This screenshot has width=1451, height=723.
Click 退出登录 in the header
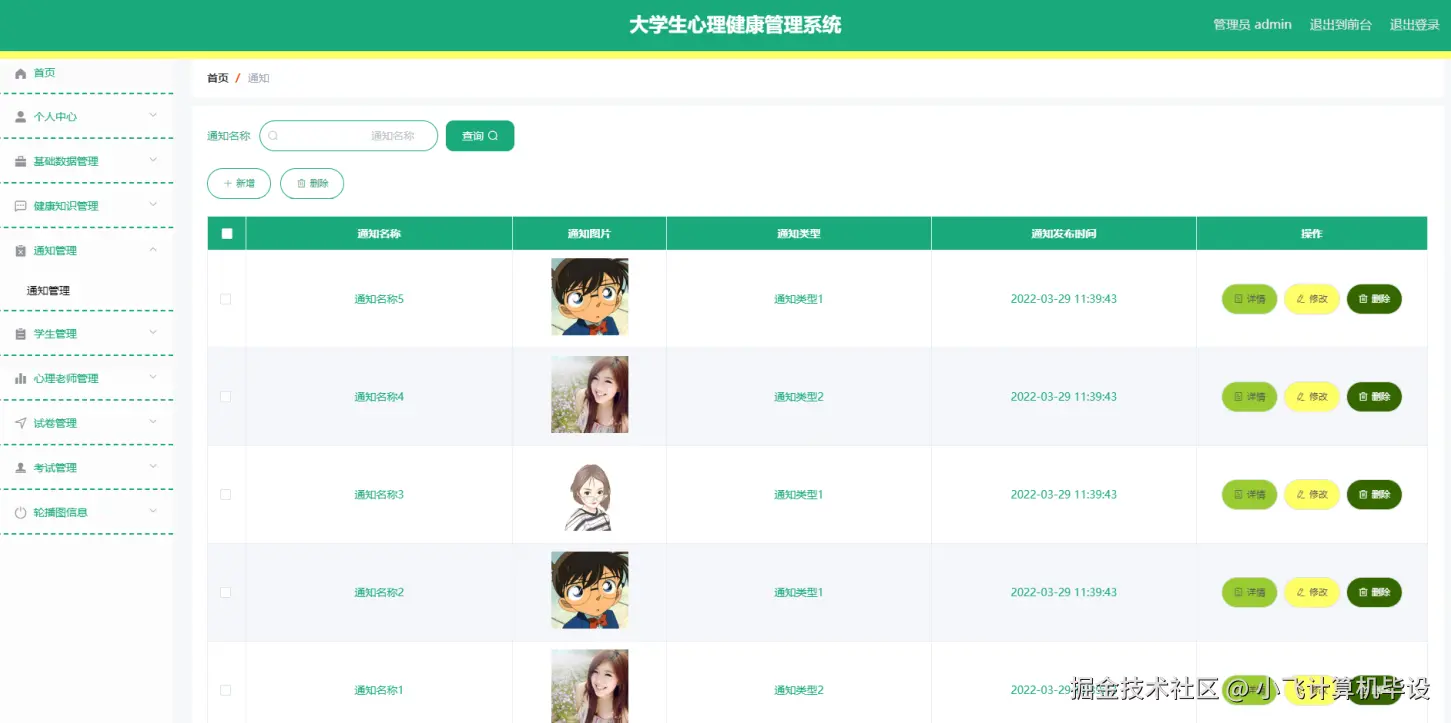[x=1415, y=25]
